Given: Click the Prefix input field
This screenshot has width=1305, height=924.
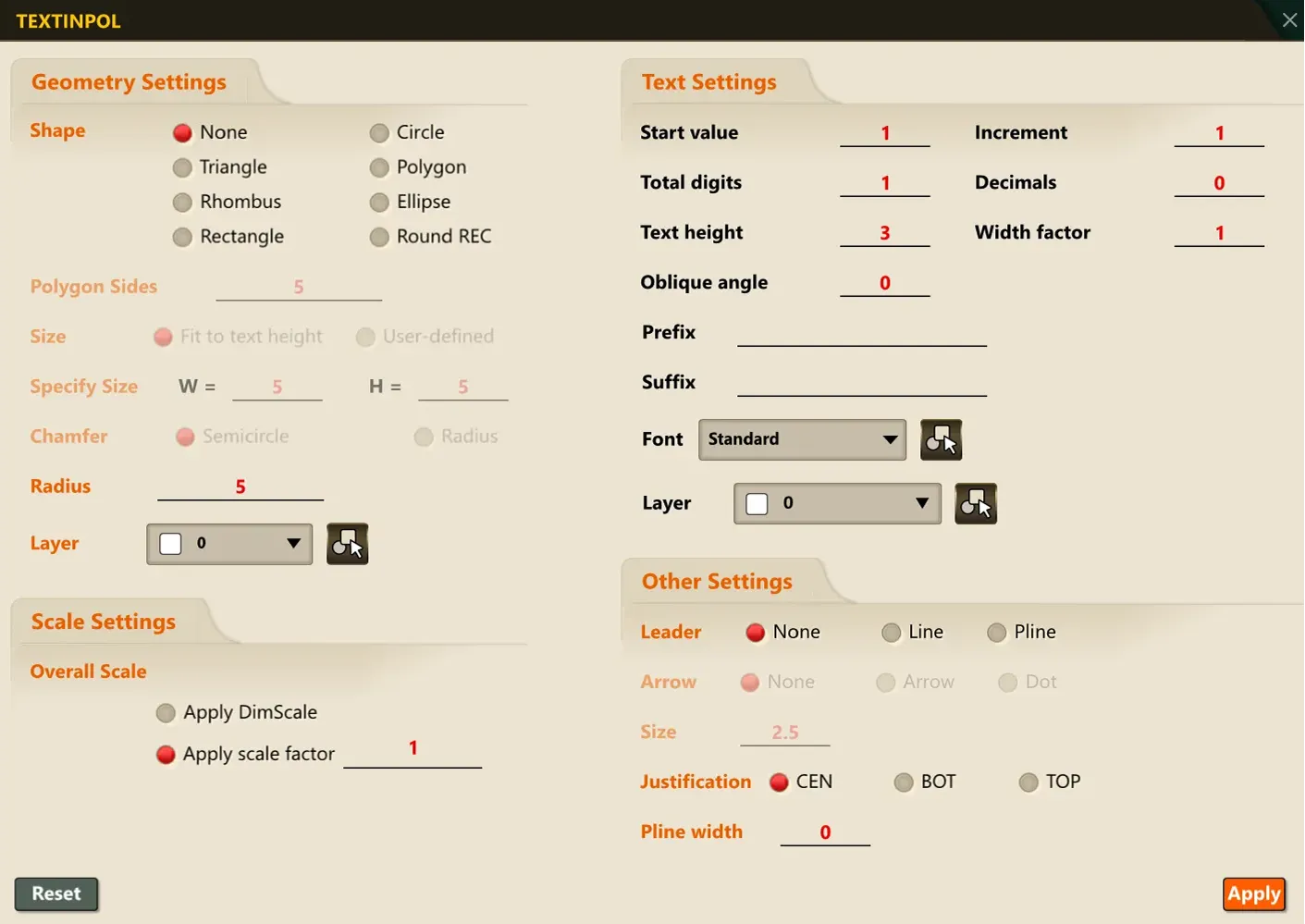Looking at the screenshot, I should [862, 333].
